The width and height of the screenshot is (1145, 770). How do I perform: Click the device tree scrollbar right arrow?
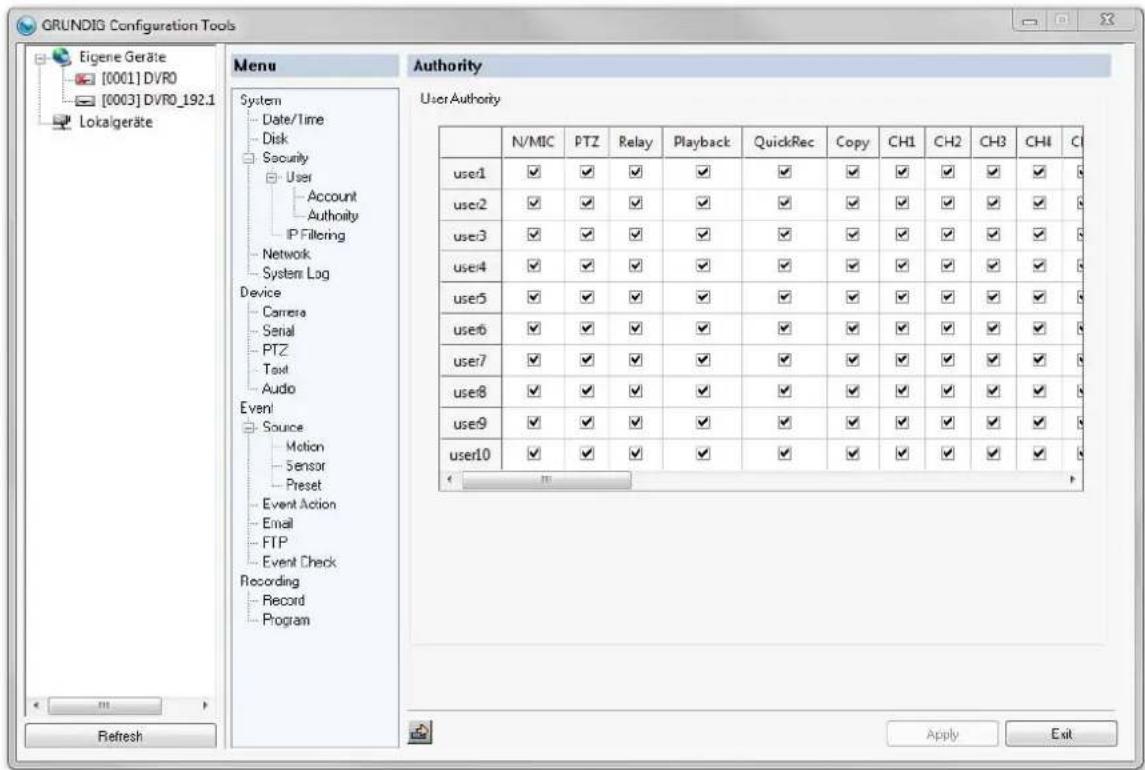(x=205, y=706)
